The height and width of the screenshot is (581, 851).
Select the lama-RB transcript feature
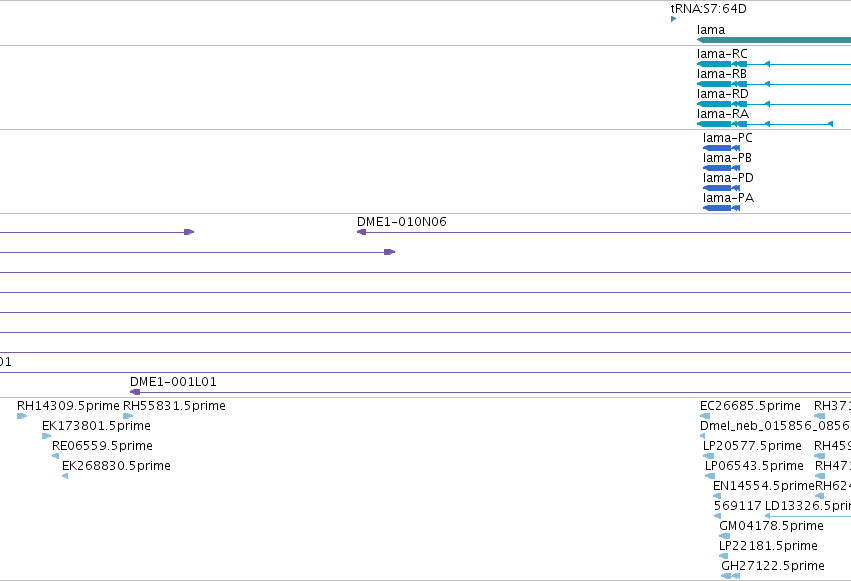pyautogui.click(x=774, y=84)
